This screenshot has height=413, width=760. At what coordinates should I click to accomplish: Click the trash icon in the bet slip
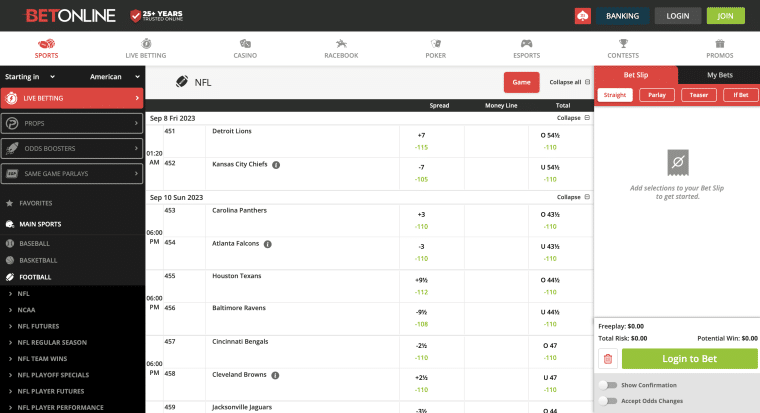point(608,359)
